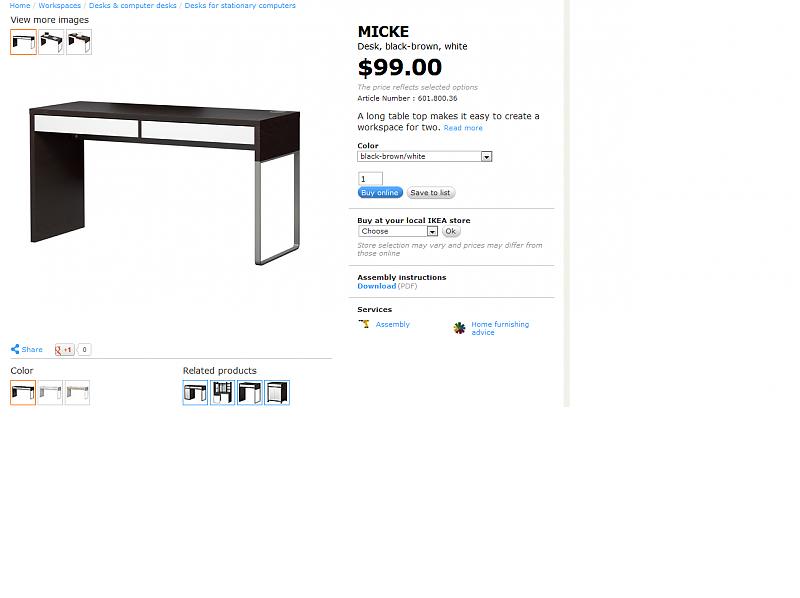Viewport: 800px width, 598px height.
Task: Click the Ok button beside store selector
Action: click(451, 232)
